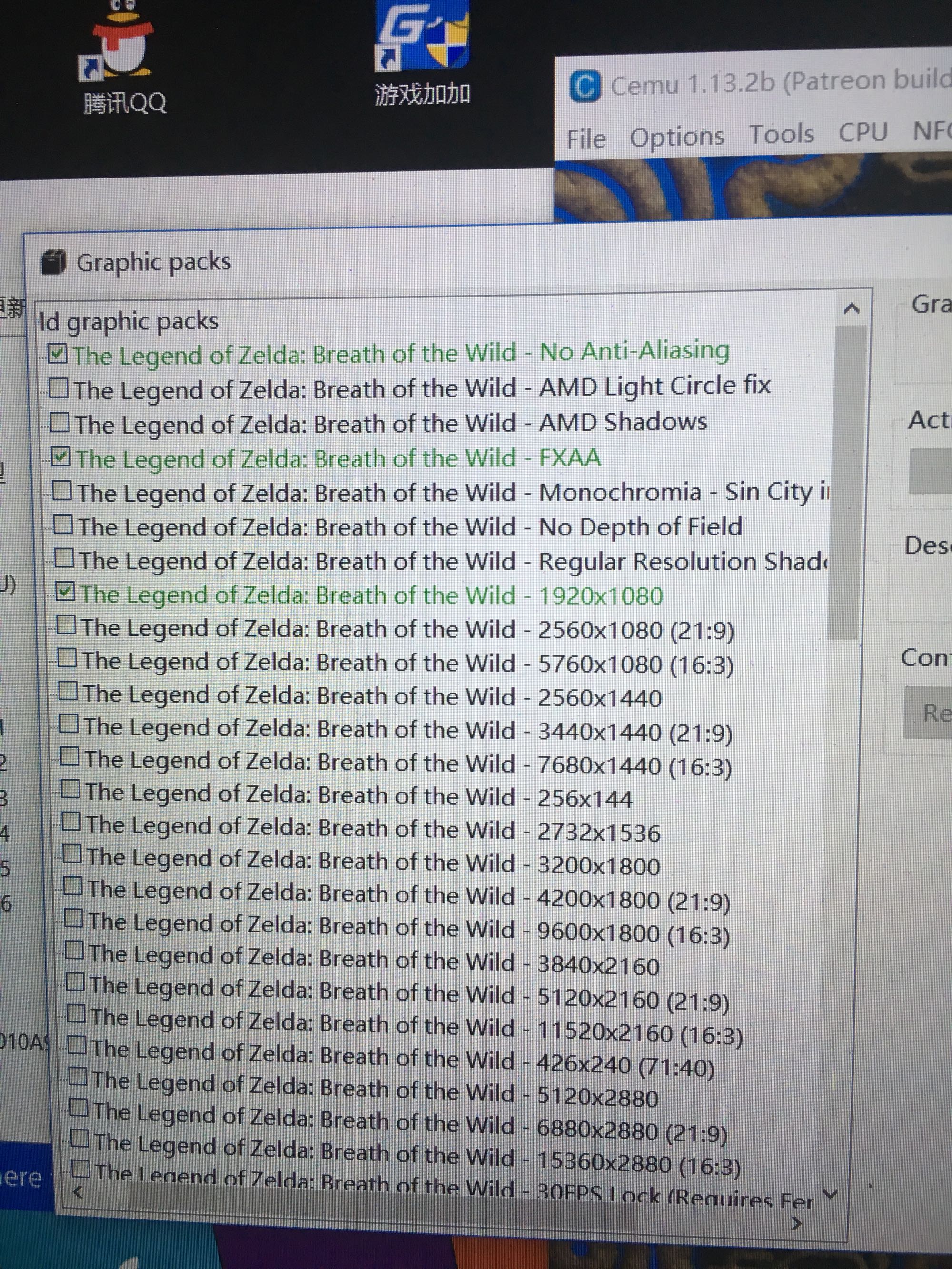The width and height of the screenshot is (952, 1269).
Task: Click scroll right arrow below pack list
Action: [796, 1224]
